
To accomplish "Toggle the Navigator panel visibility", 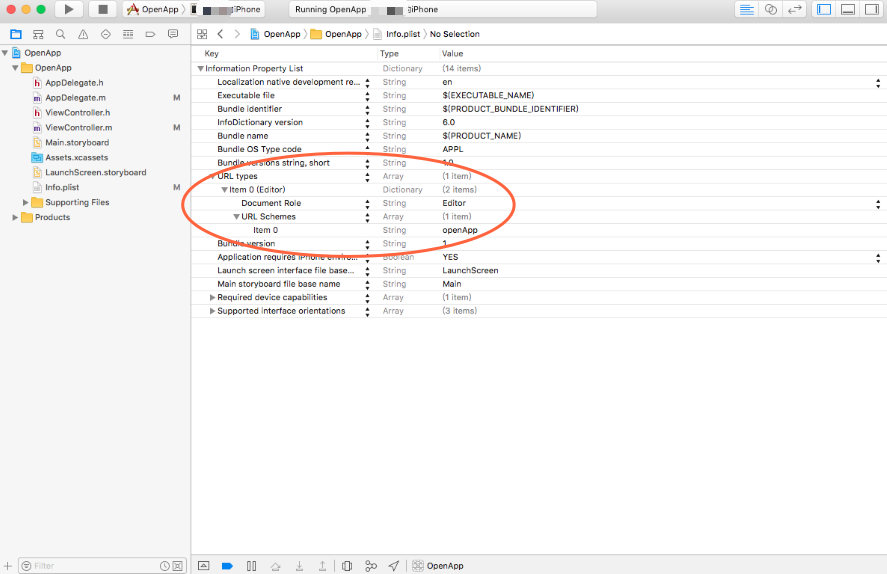I will [824, 10].
